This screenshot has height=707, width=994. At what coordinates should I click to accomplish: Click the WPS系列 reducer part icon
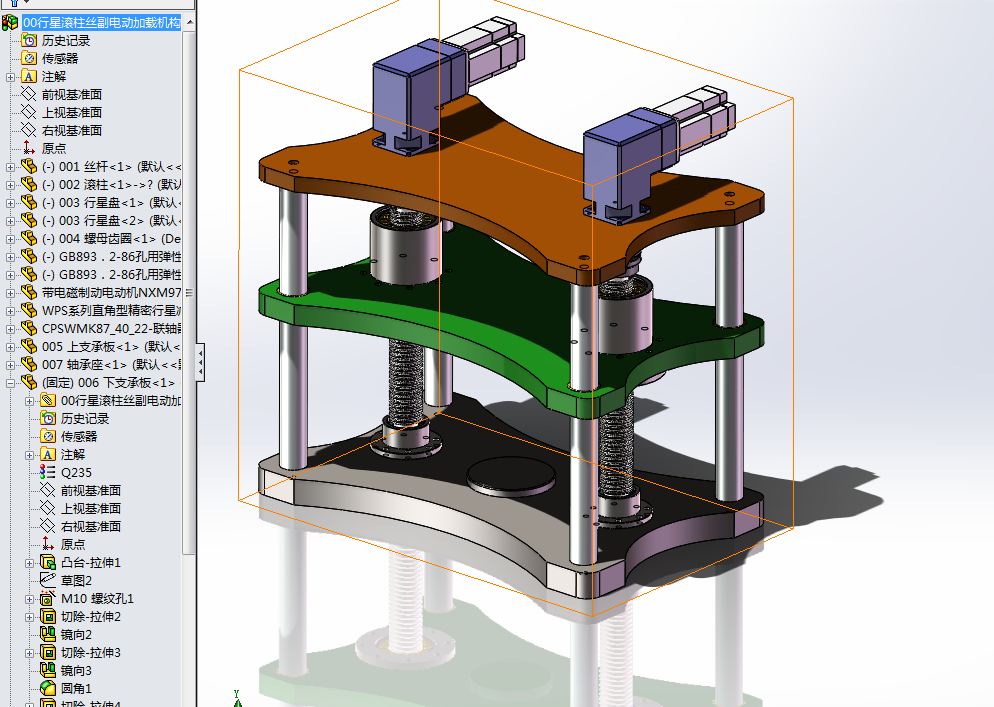(x=29, y=311)
